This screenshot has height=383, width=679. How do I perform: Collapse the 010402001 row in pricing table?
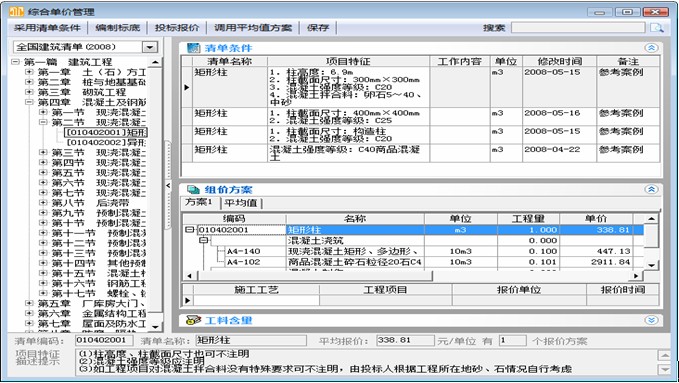tap(189, 230)
